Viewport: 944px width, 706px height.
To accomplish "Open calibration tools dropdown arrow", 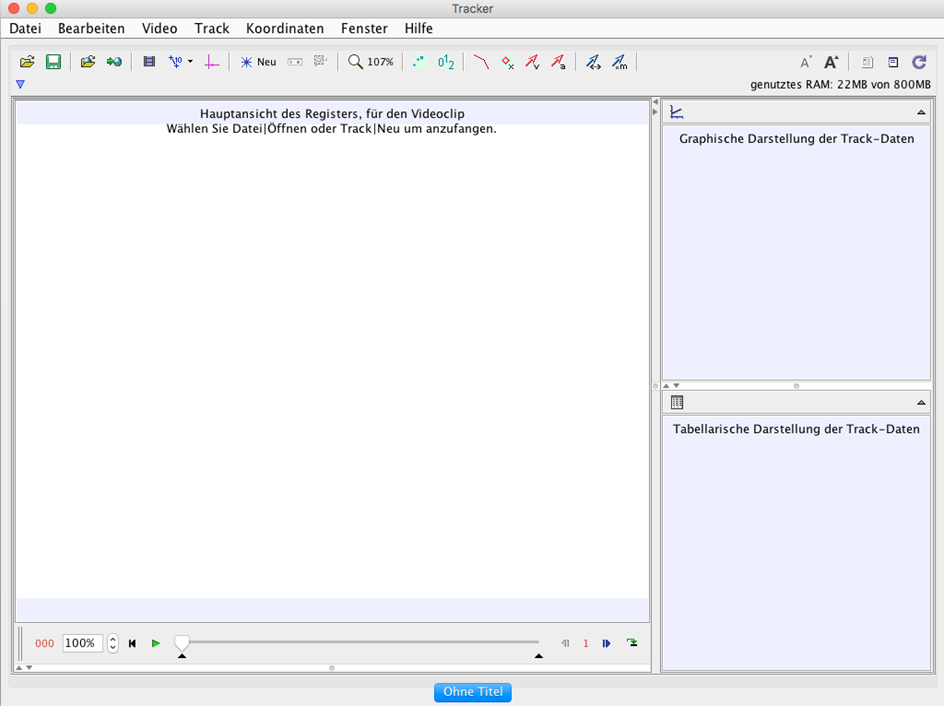I will [190, 61].
